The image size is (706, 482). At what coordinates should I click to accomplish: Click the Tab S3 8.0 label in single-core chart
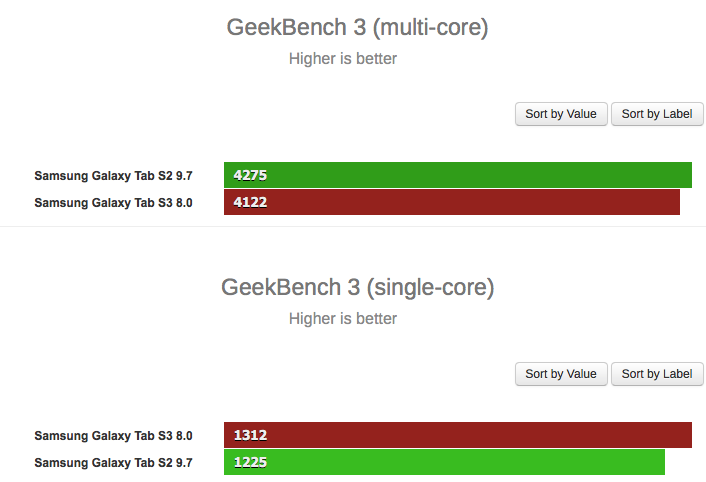coord(113,436)
